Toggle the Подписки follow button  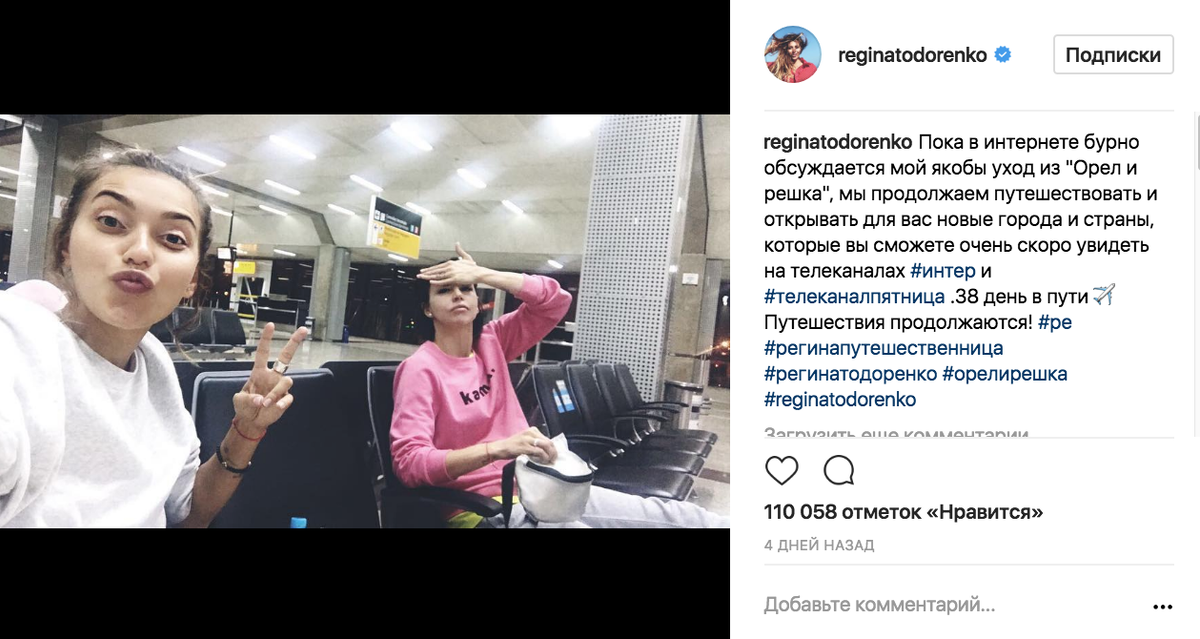click(1113, 55)
